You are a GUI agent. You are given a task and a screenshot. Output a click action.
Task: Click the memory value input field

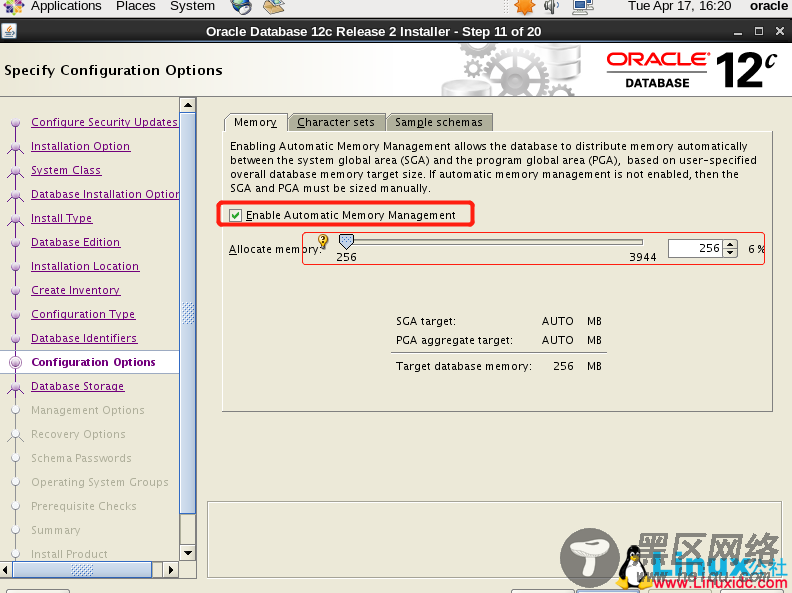pos(695,248)
